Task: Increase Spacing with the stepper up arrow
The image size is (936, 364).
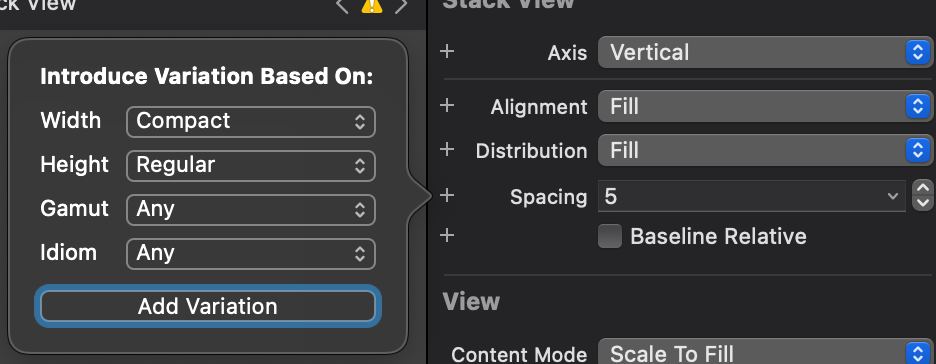Action: click(x=923, y=189)
